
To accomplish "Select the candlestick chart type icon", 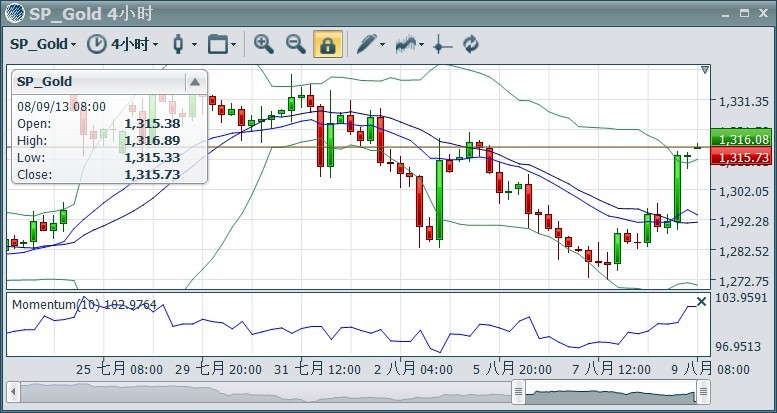I will (x=178, y=44).
